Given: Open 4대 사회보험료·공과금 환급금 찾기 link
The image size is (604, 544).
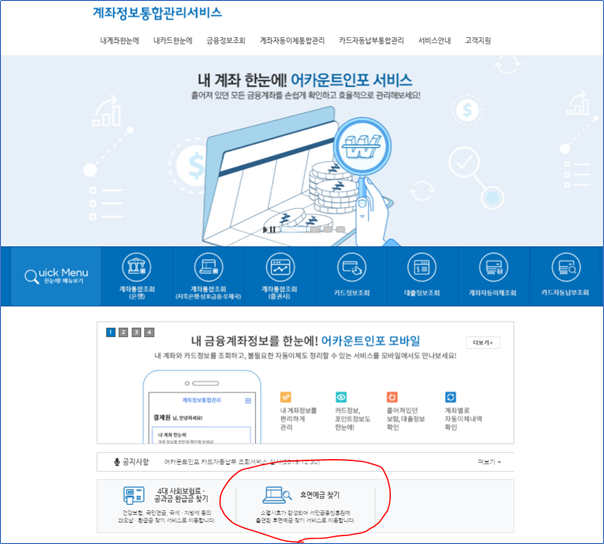Looking at the screenshot, I should tap(181, 495).
